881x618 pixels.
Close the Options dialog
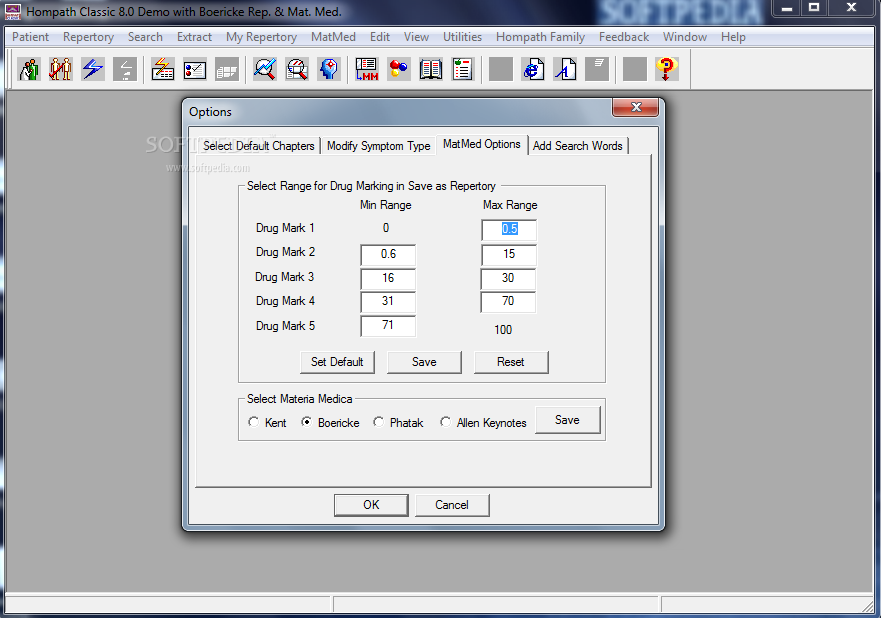click(635, 107)
